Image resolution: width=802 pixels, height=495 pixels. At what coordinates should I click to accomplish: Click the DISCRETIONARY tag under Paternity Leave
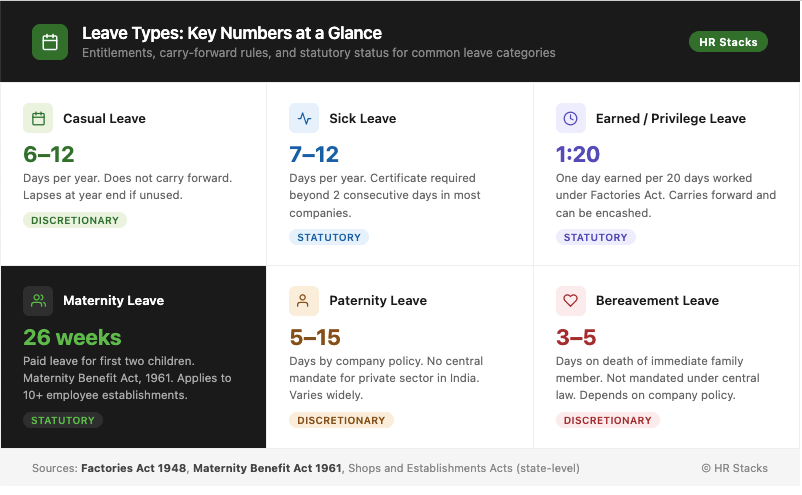click(341, 420)
